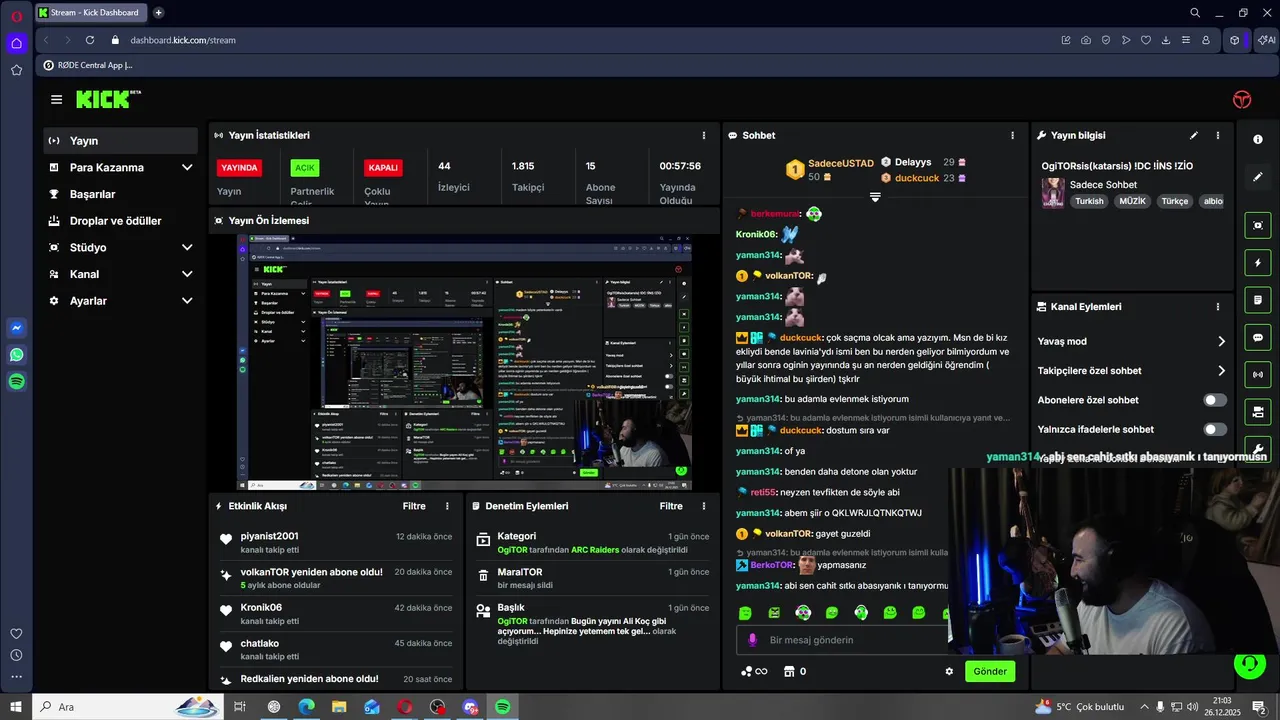Image resolution: width=1280 pixels, height=720 pixels.
Task: Click the info icon in the right sidebar
Action: [1258, 139]
